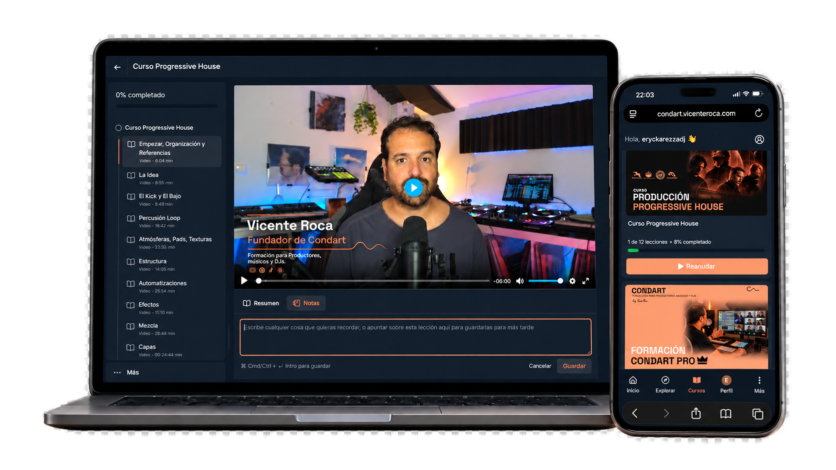Enter fullscreen with the expand icon
836x470 pixels.
(x=585, y=281)
